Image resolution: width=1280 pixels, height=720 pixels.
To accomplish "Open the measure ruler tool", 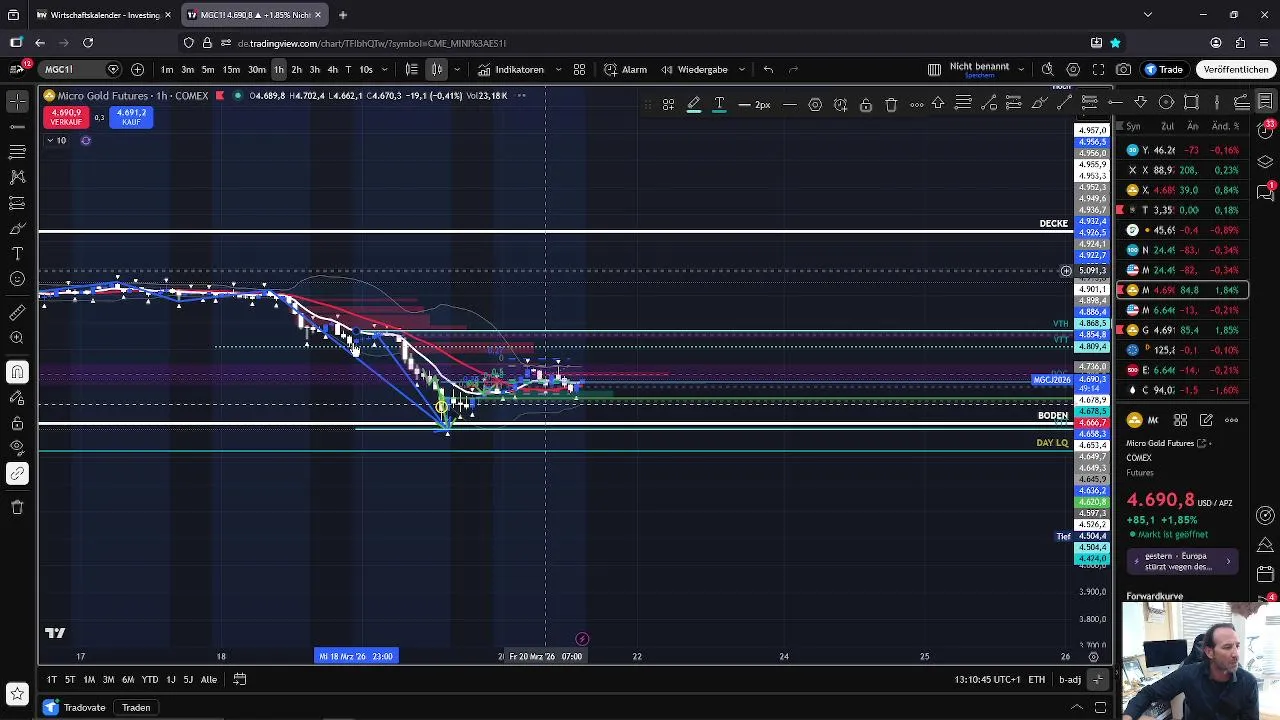I will [x=17, y=313].
